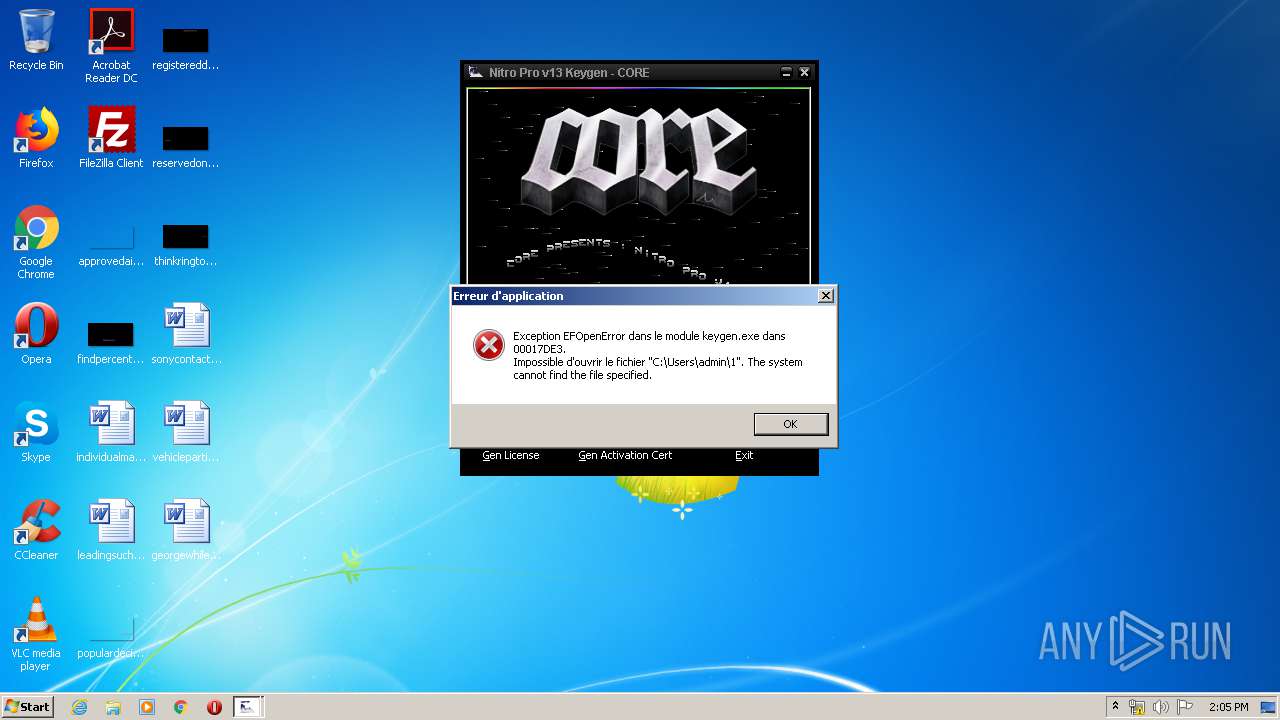Select the thinkringto... desktop file
This screenshot has width=1280, height=720.
tap(186, 244)
